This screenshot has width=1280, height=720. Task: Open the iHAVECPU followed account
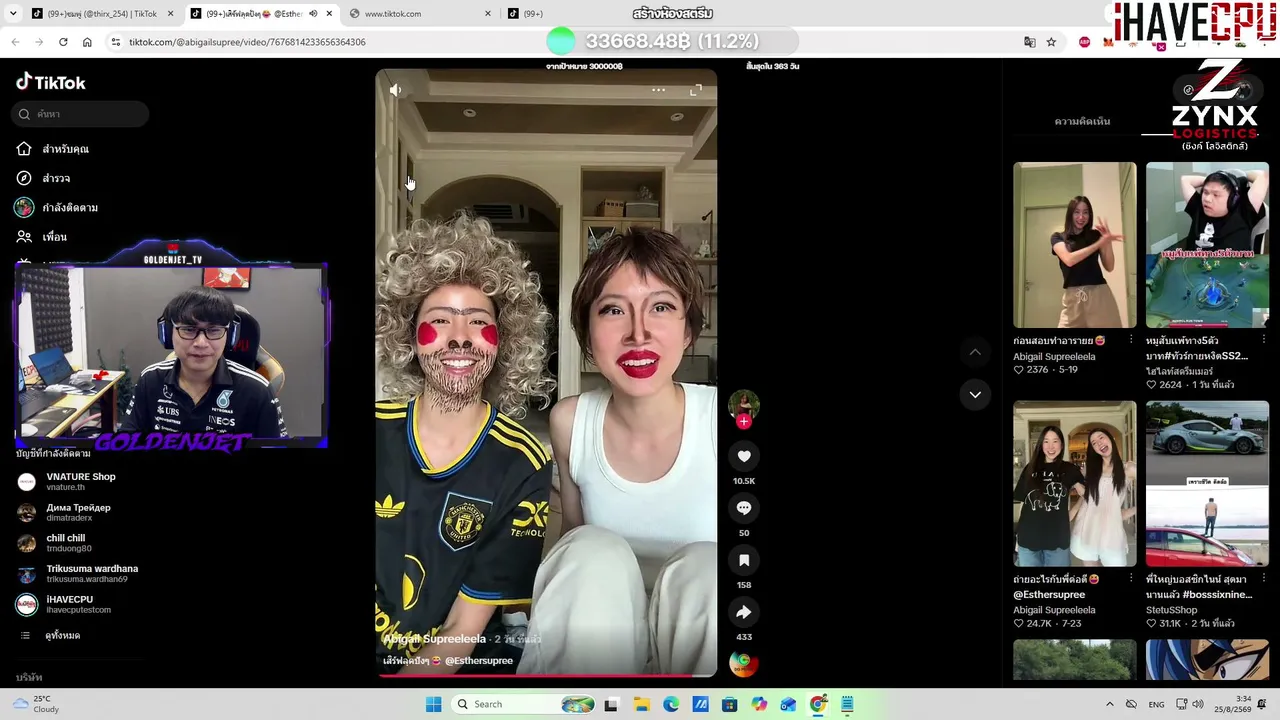(x=80, y=604)
